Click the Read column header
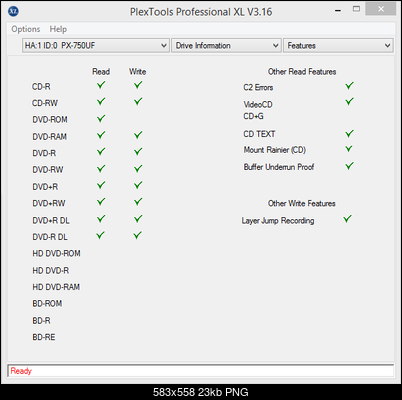 click(101, 72)
